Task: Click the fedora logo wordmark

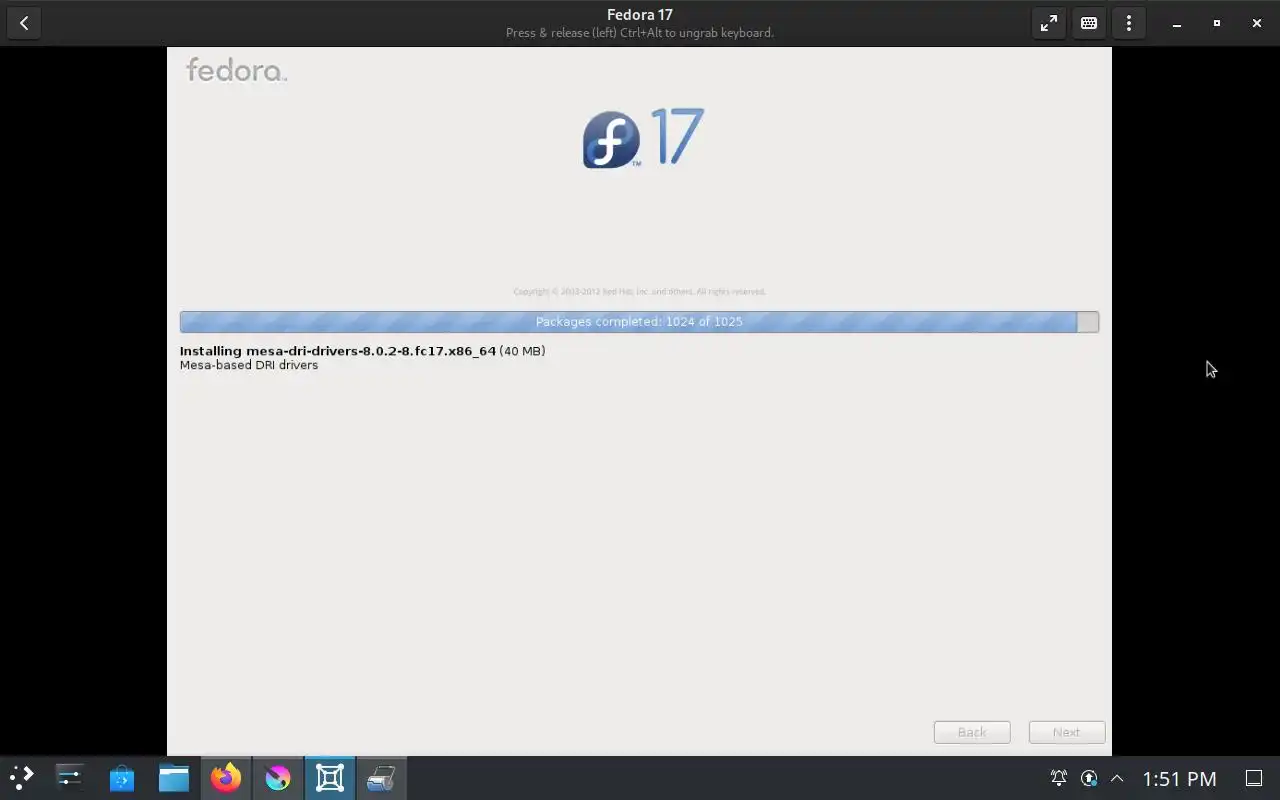Action: [237, 70]
